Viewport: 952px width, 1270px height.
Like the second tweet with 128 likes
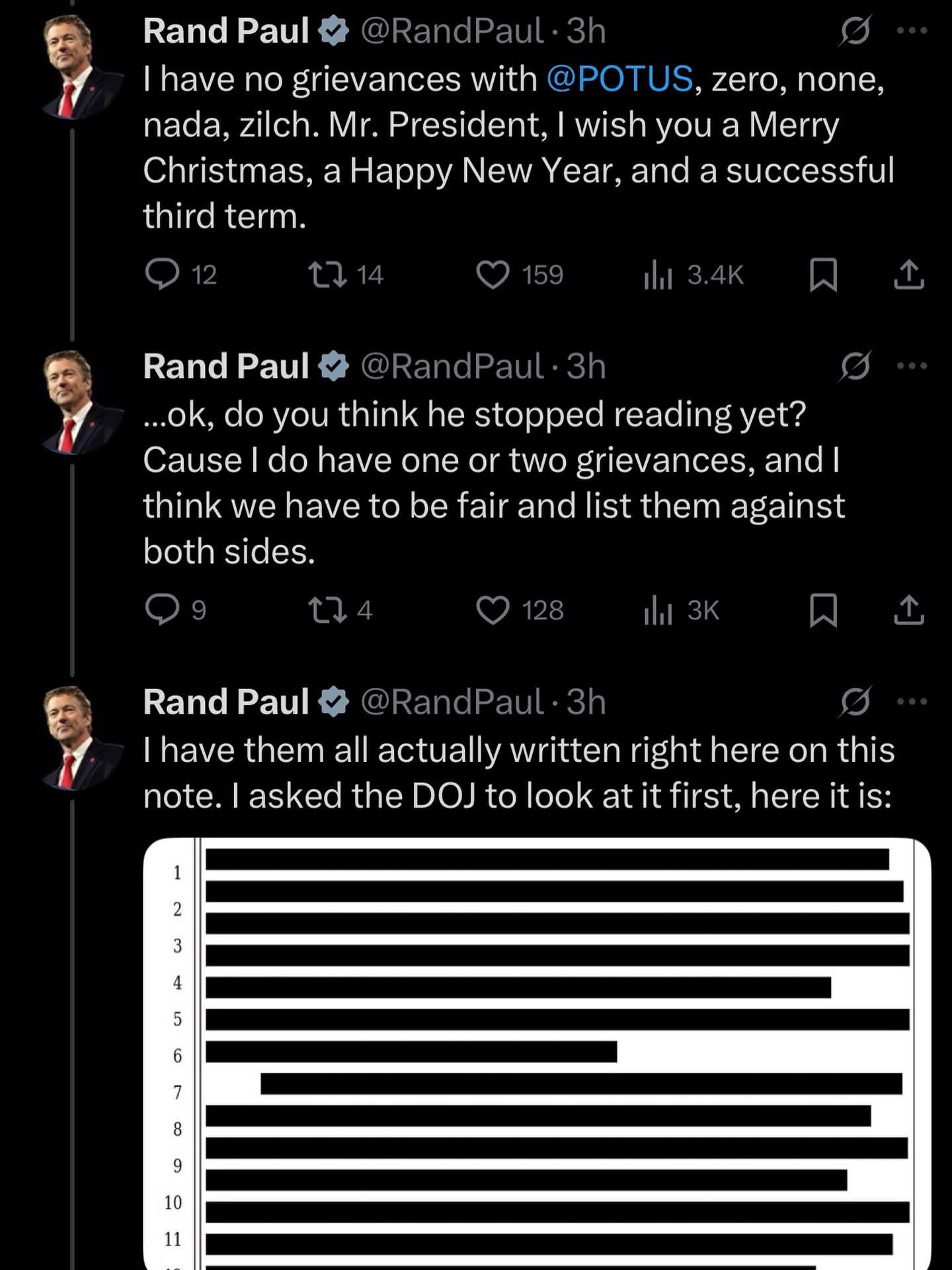493,610
